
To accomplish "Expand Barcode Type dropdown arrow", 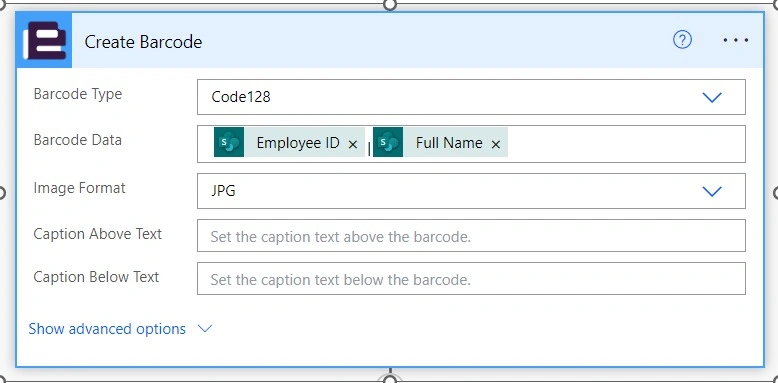I will coord(712,97).
